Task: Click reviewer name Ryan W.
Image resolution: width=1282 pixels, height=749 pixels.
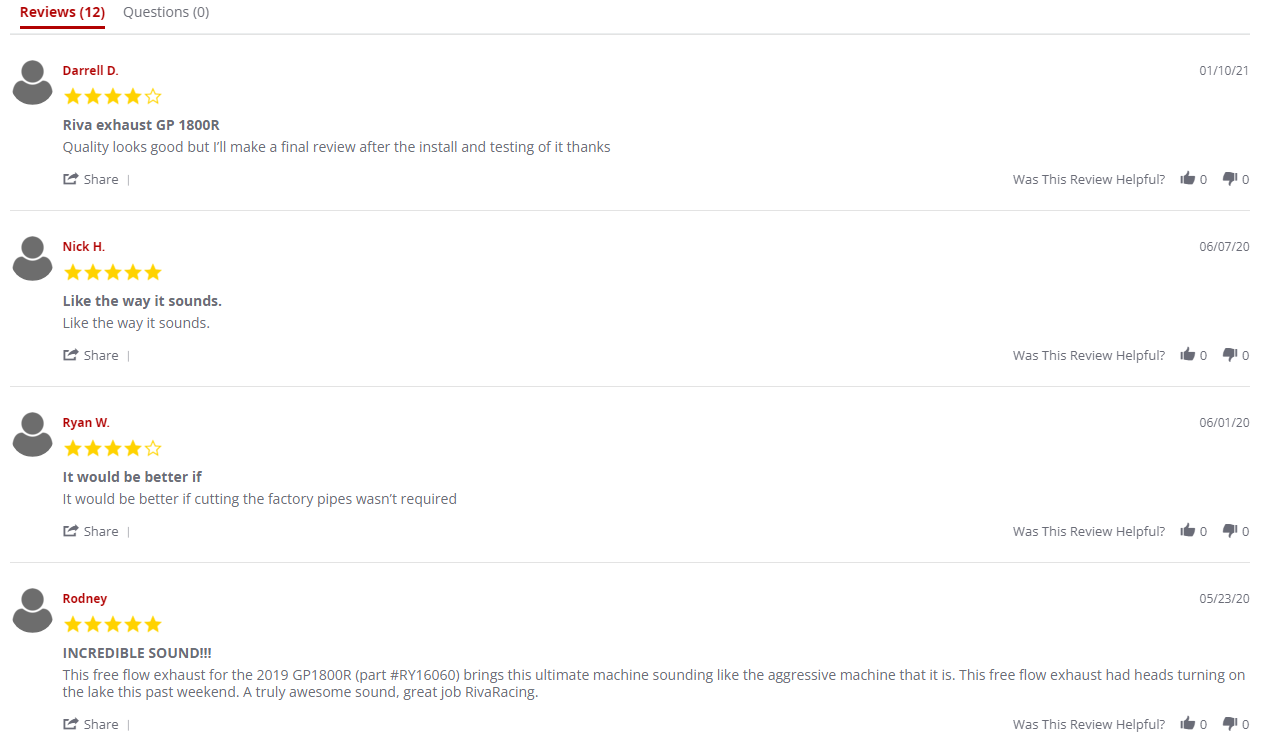Action: coord(86,423)
